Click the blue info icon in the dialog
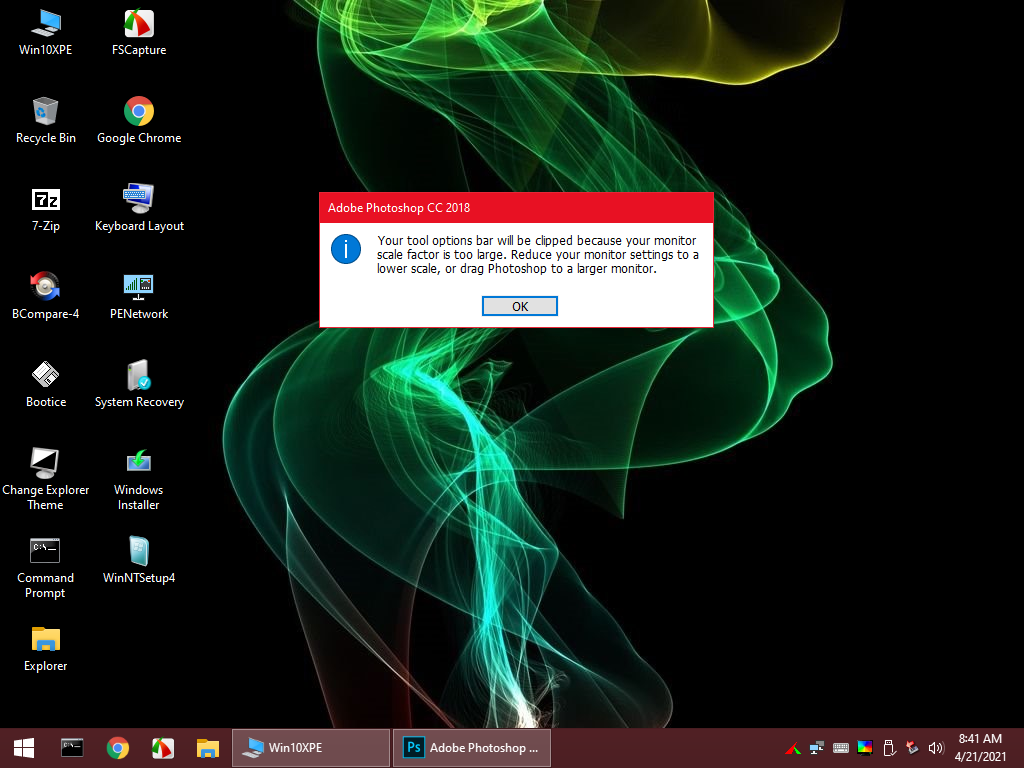Viewport: 1024px width, 768px height. 345,249
